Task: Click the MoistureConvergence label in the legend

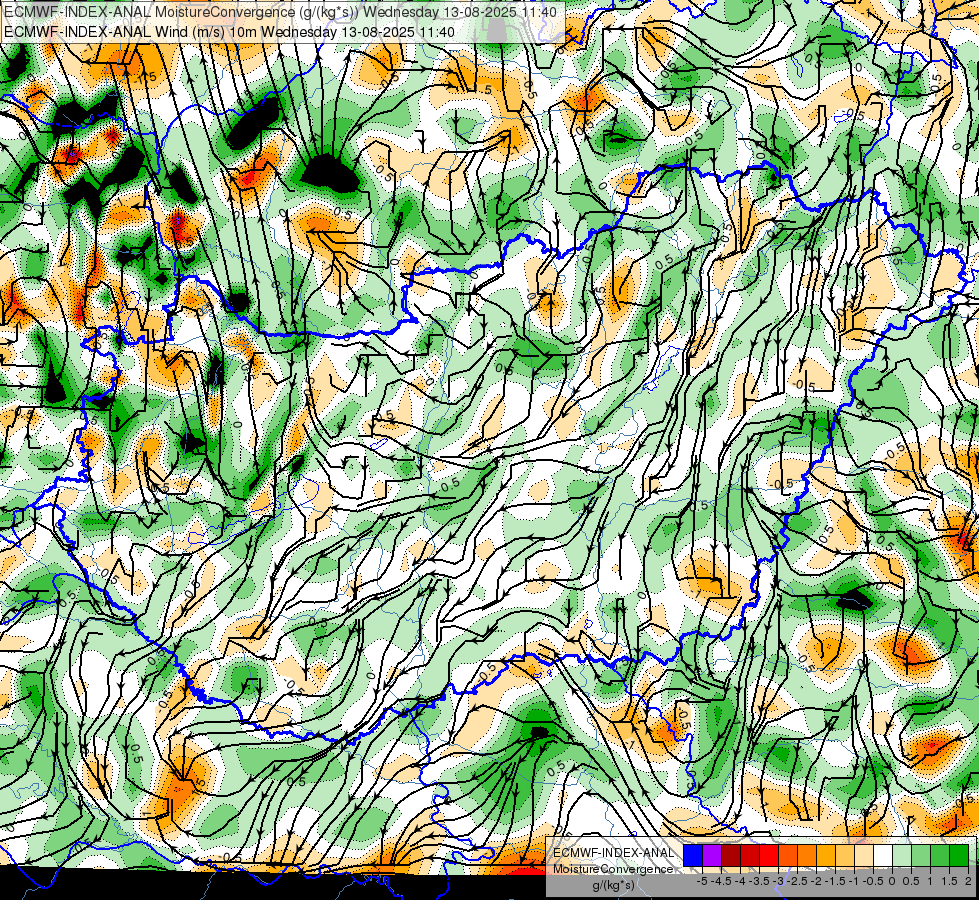Action: 614,869
